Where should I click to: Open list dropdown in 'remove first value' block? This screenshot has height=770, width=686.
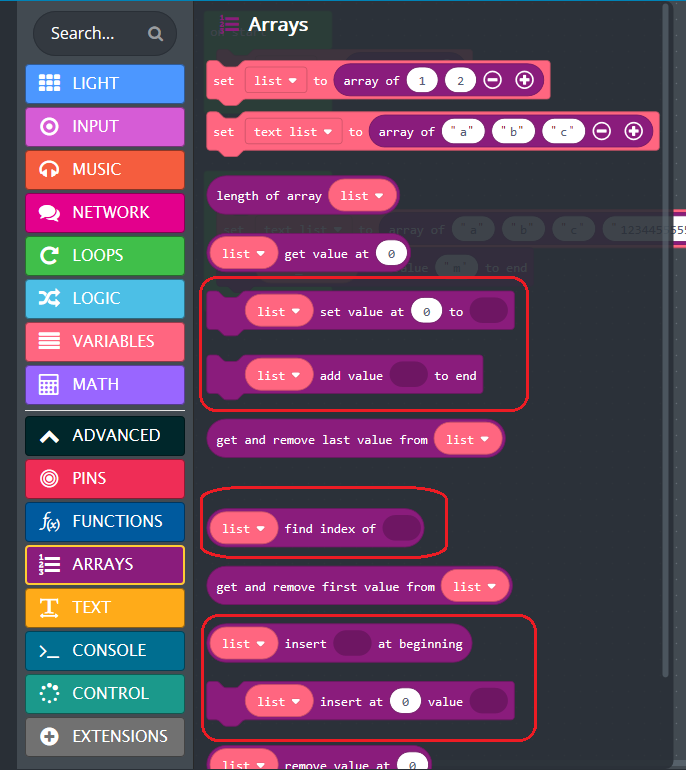(x=475, y=586)
